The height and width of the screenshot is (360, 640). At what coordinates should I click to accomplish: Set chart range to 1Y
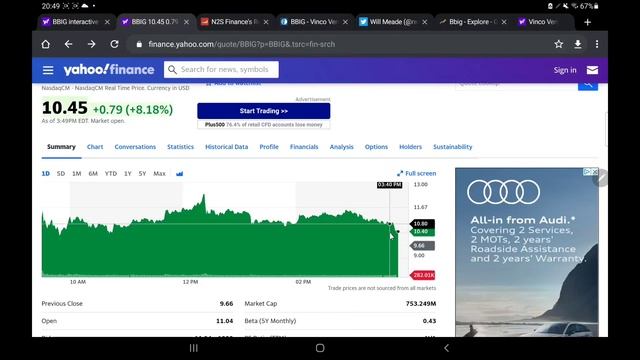pos(128,173)
